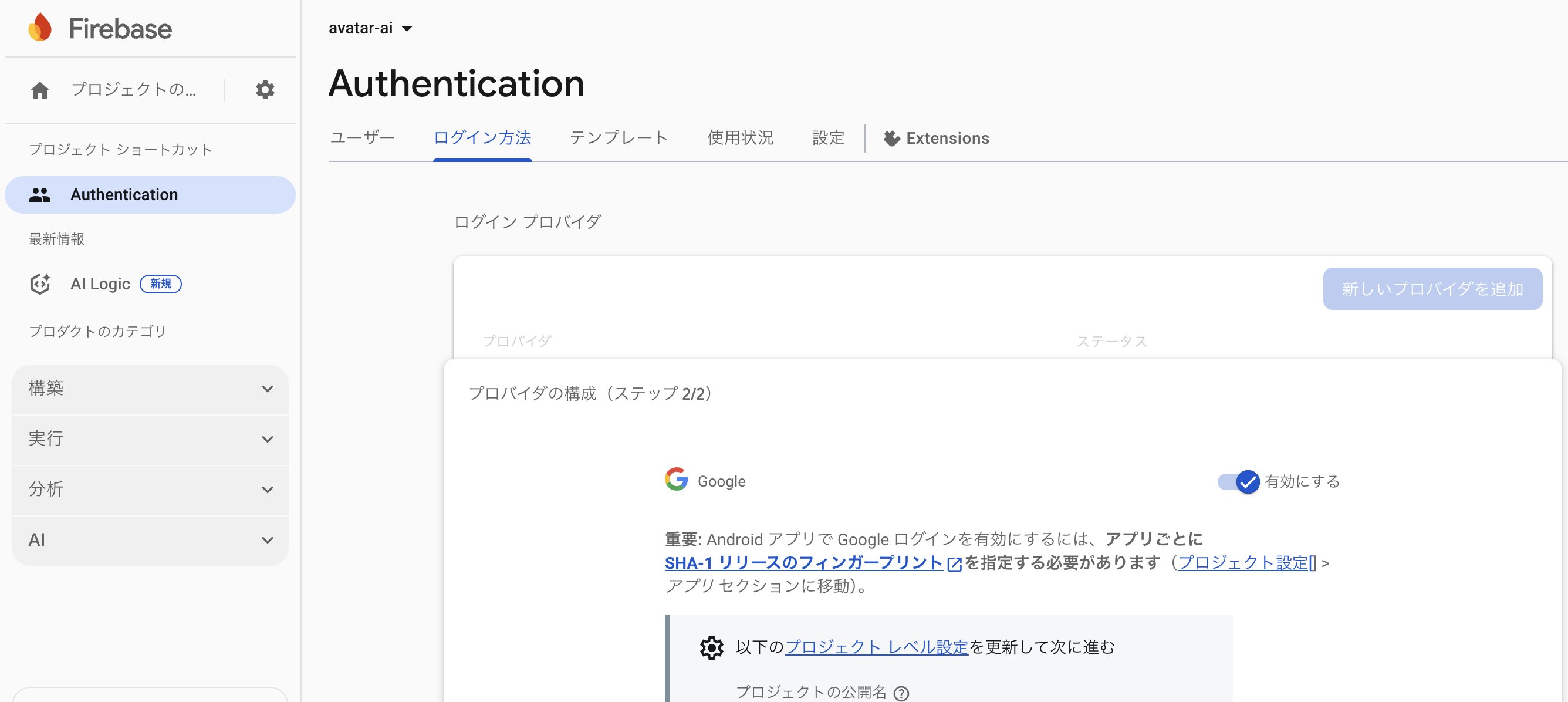
Task: Click the プロバイダ column header
Action: click(x=517, y=342)
